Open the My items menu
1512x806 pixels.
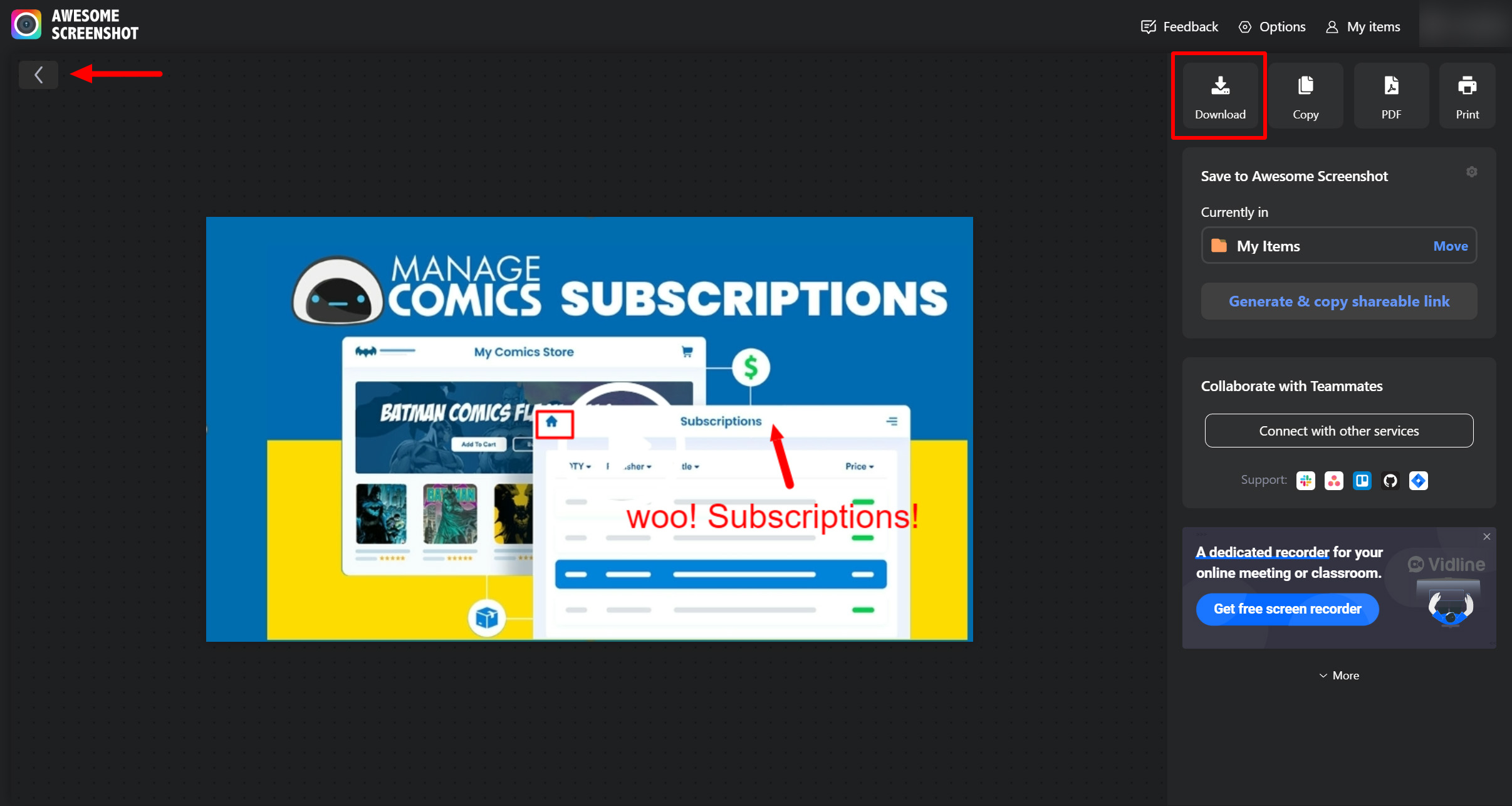pos(1363,27)
